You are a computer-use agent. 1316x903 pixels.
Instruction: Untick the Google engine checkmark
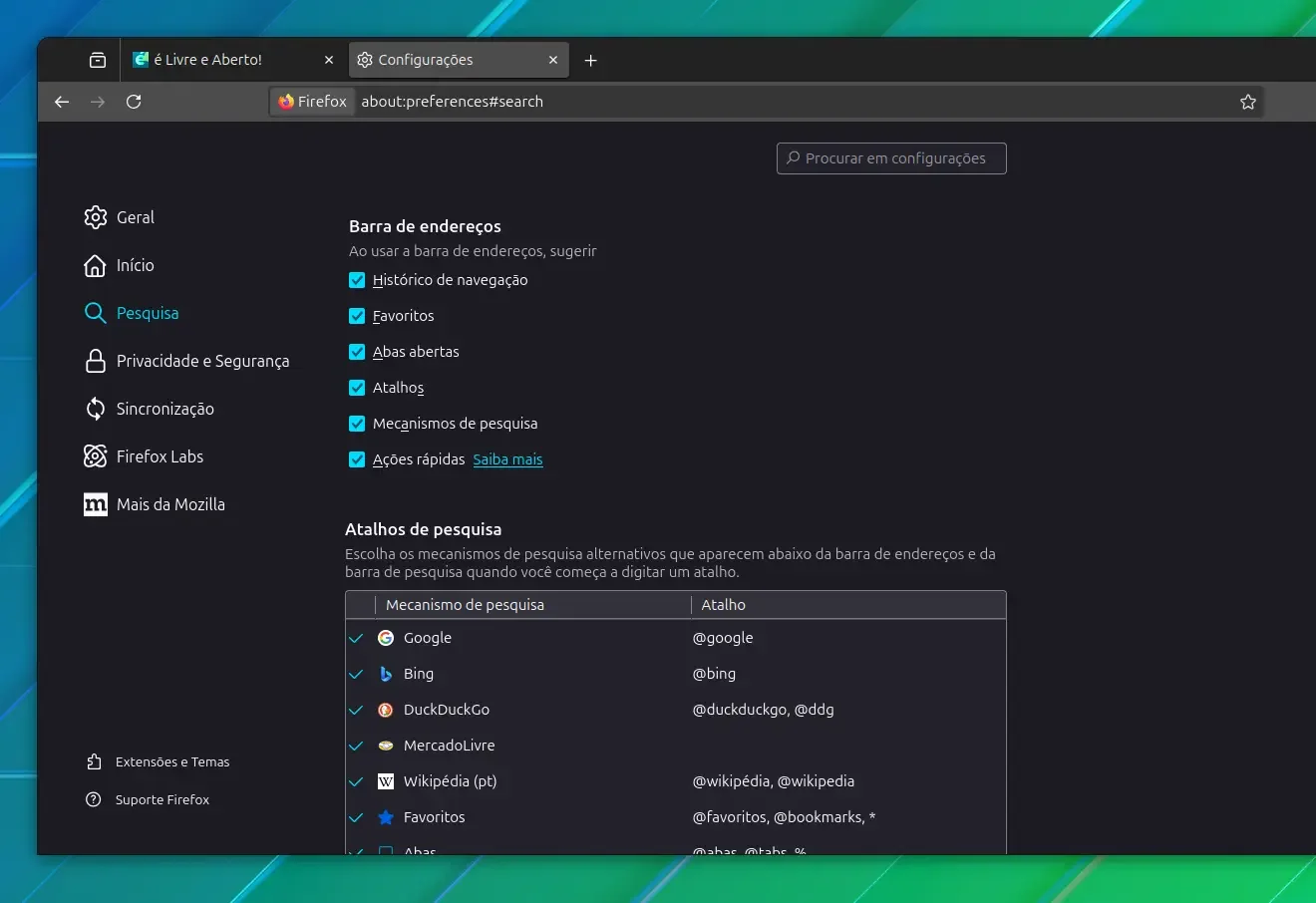pyautogui.click(x=356, y=638)
